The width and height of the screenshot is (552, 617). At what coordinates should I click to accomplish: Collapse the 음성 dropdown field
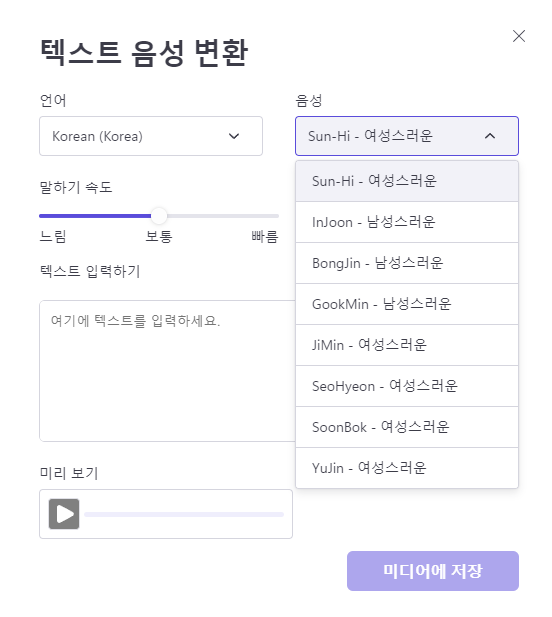(x=407, y=136)
